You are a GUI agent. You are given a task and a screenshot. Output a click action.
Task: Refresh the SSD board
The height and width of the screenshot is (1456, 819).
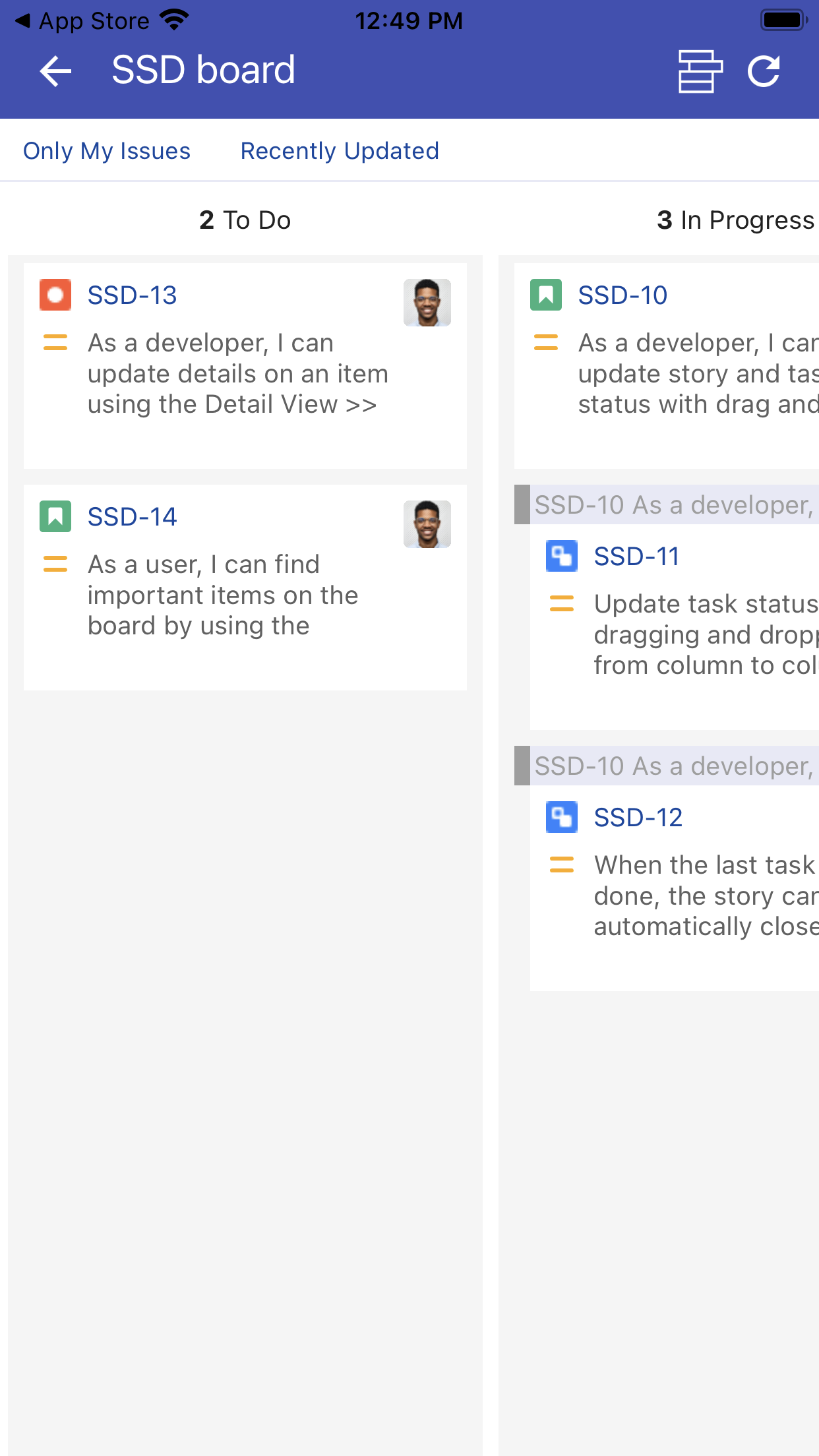tap(764, 71)
